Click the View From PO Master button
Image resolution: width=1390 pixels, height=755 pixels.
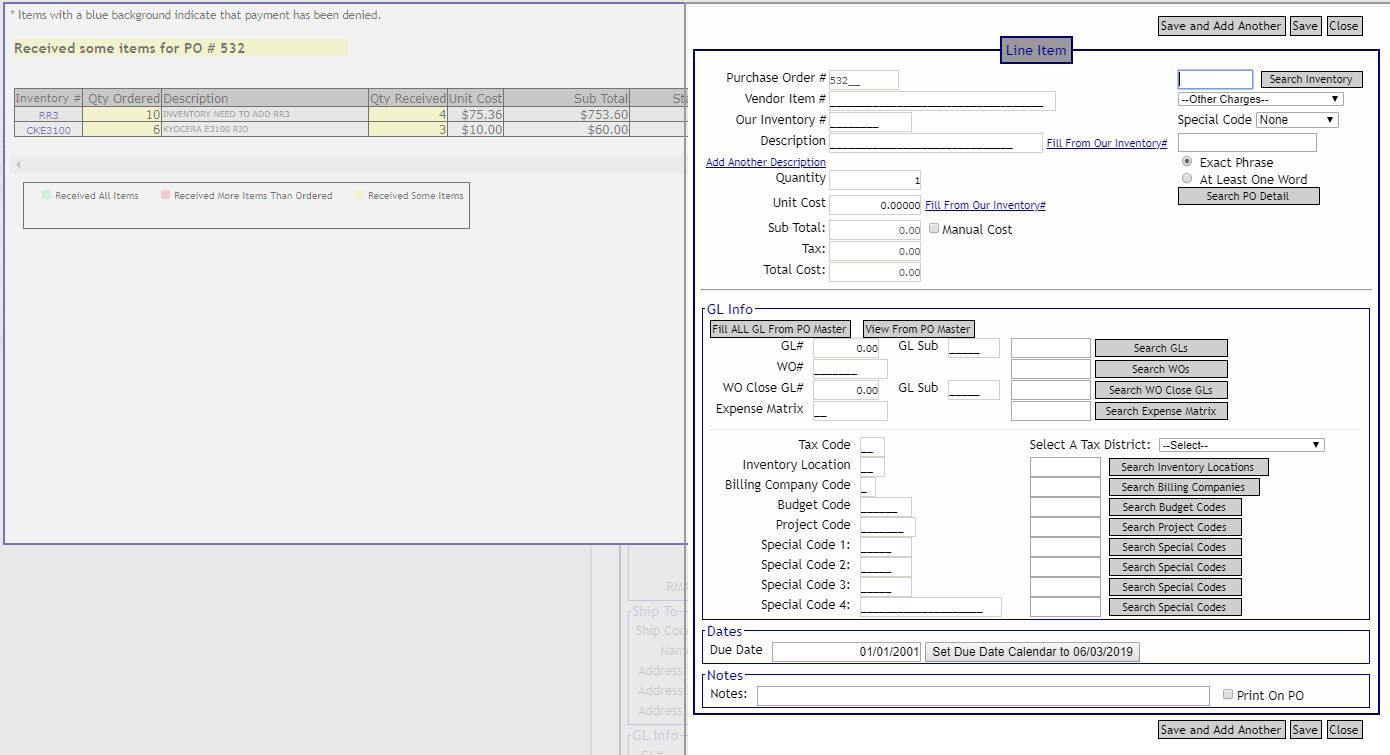(918, 329)
